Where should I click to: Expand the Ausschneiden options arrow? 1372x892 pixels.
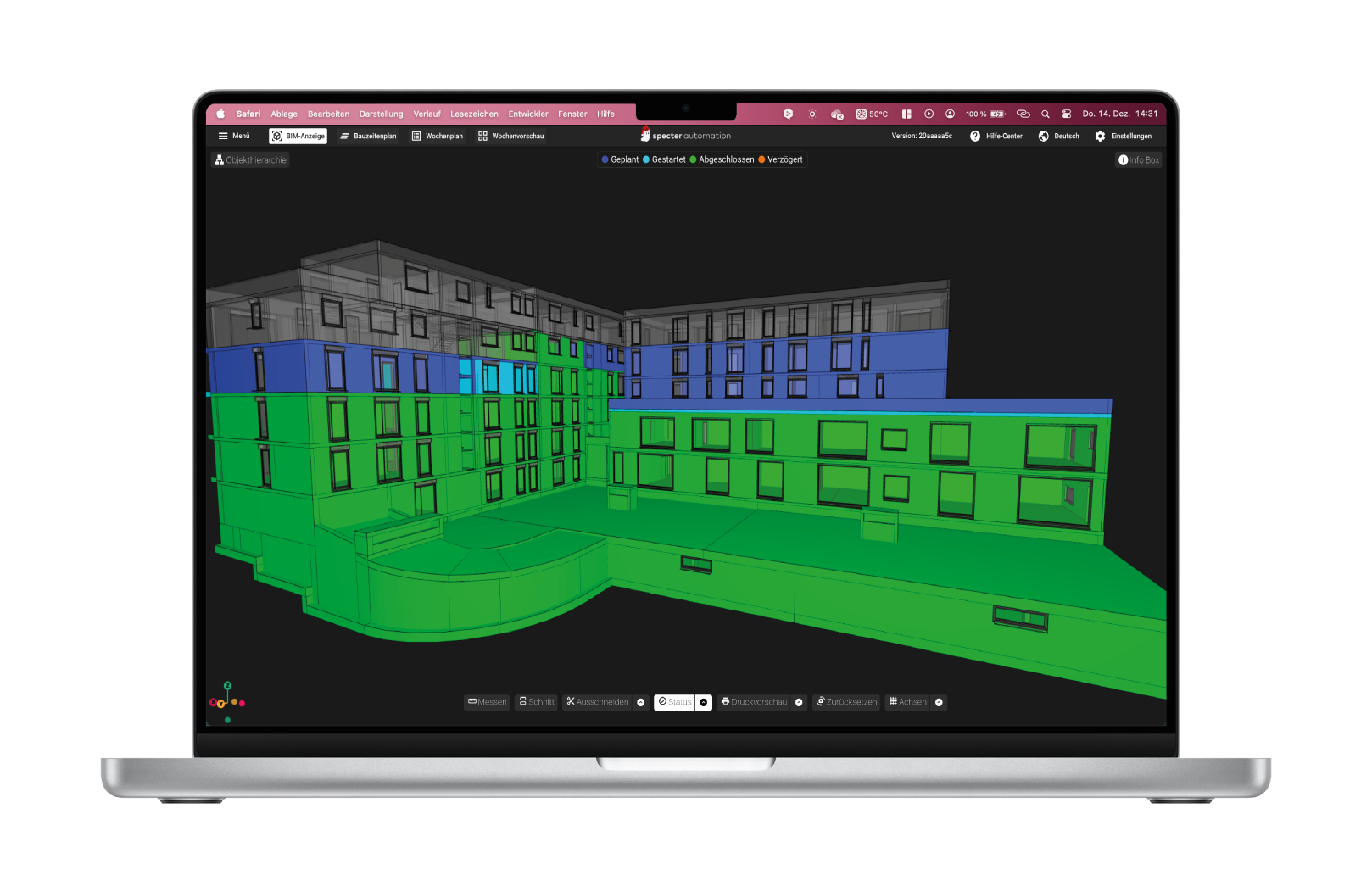pyautogui.click(x=641, y=702)
